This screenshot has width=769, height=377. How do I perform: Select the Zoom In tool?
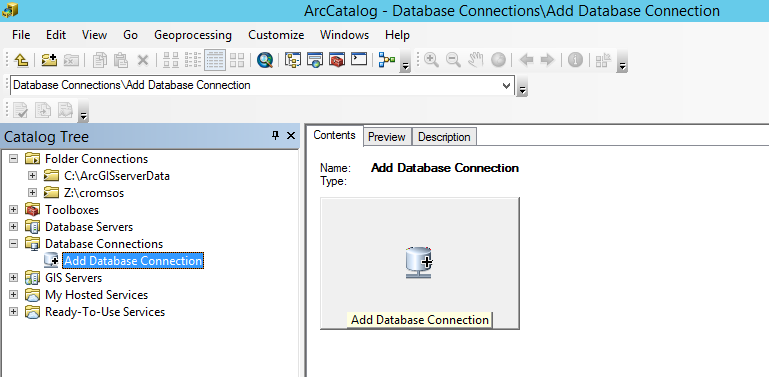coord(431,60)
